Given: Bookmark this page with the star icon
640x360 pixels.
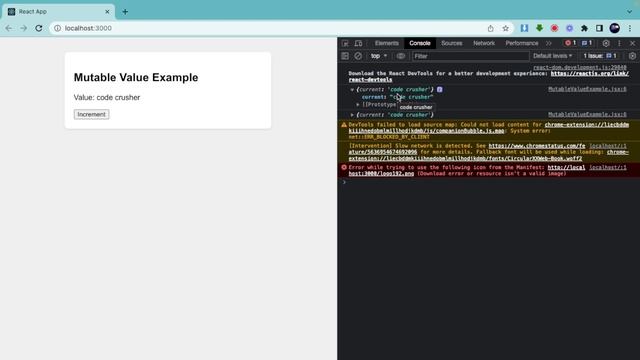Looking at the screenshot, I should pos(506,28).
